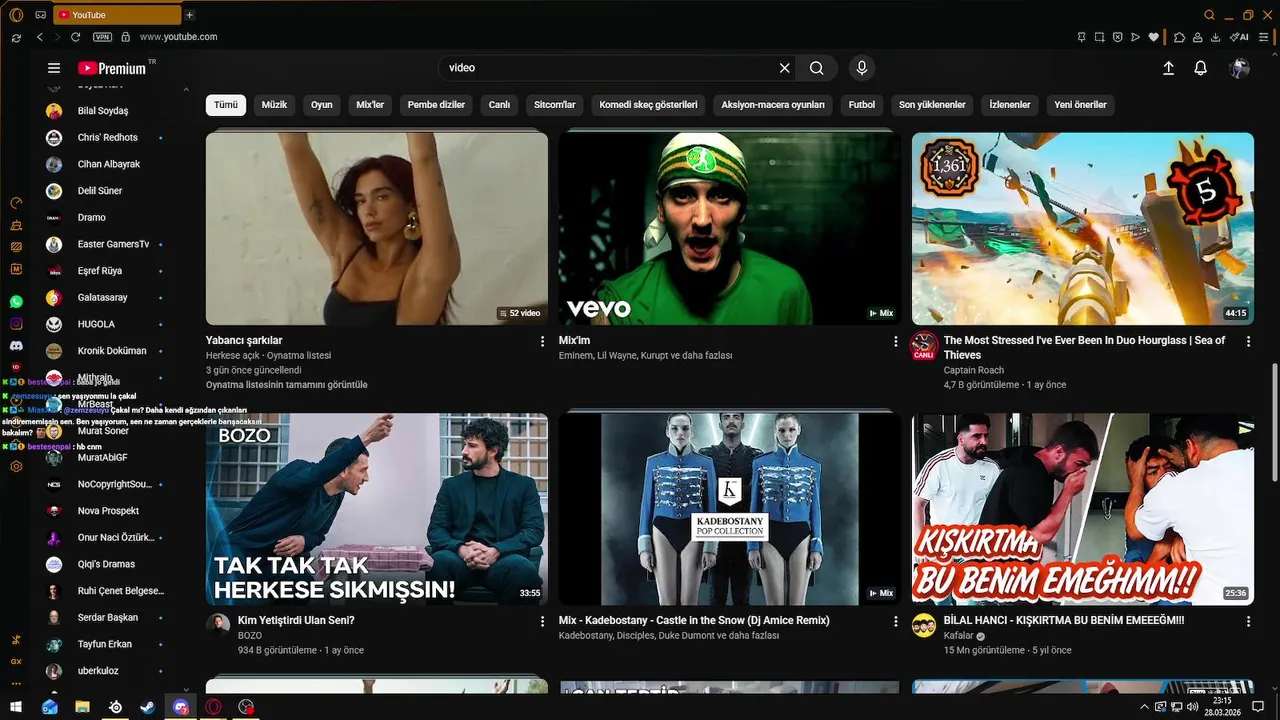The image size is (1280, 720).
Task: Open Instagram in the Opera sidebar
Action: click(16, 323)
